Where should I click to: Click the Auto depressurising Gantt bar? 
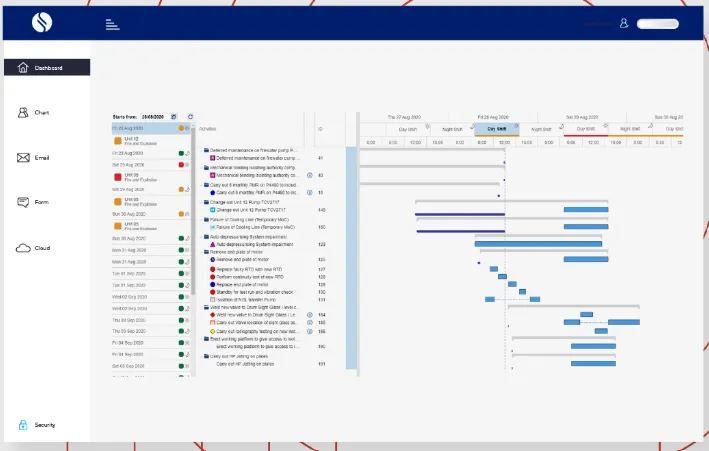538,244
